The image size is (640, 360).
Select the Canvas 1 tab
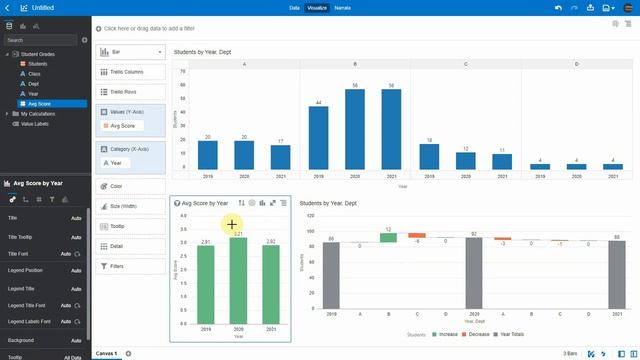point(107,353)
